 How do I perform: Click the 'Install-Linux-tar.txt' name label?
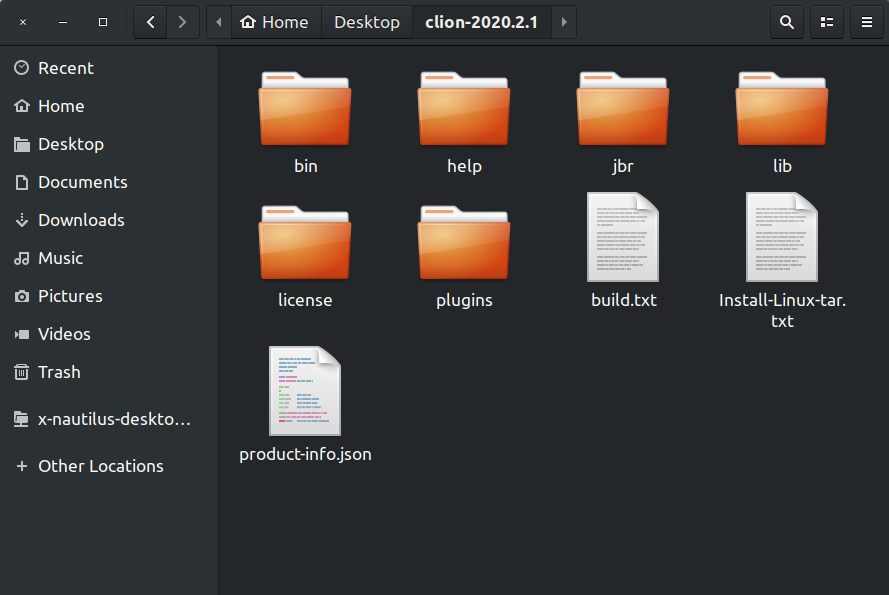coord(782,310)
